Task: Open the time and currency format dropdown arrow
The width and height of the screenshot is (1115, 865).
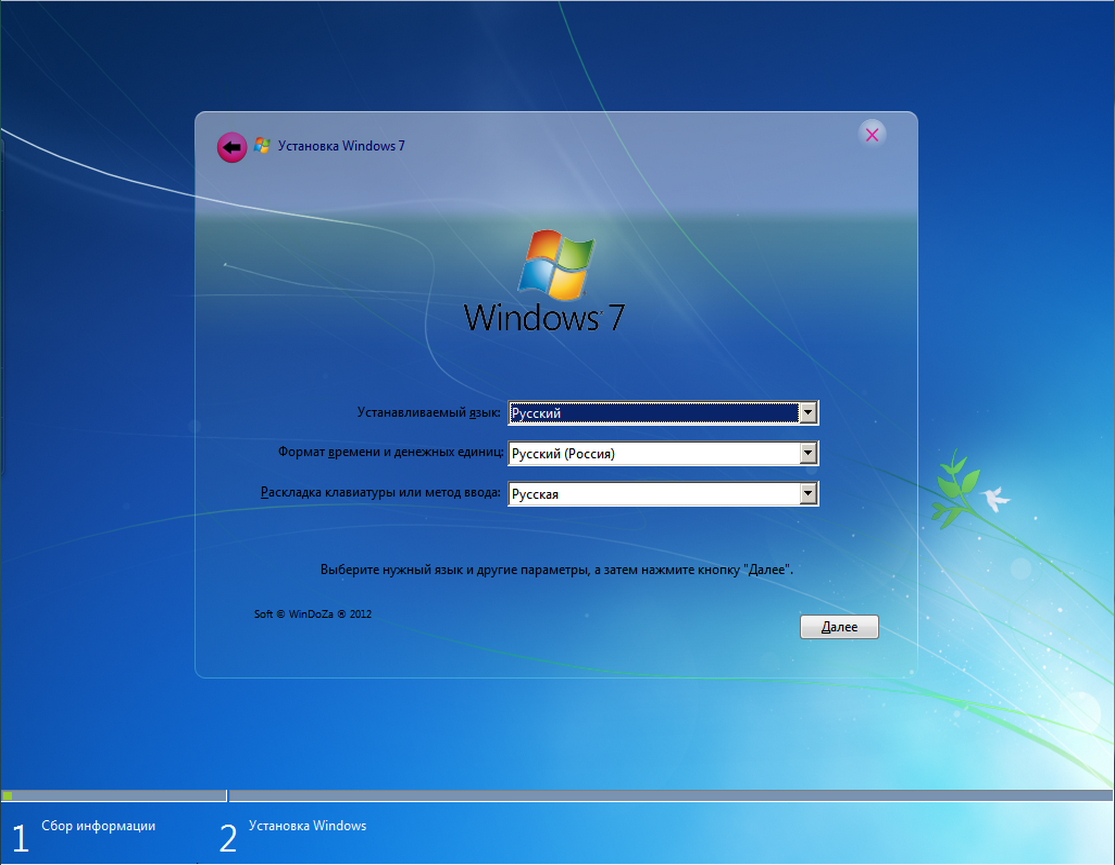Action: [808, 453]
